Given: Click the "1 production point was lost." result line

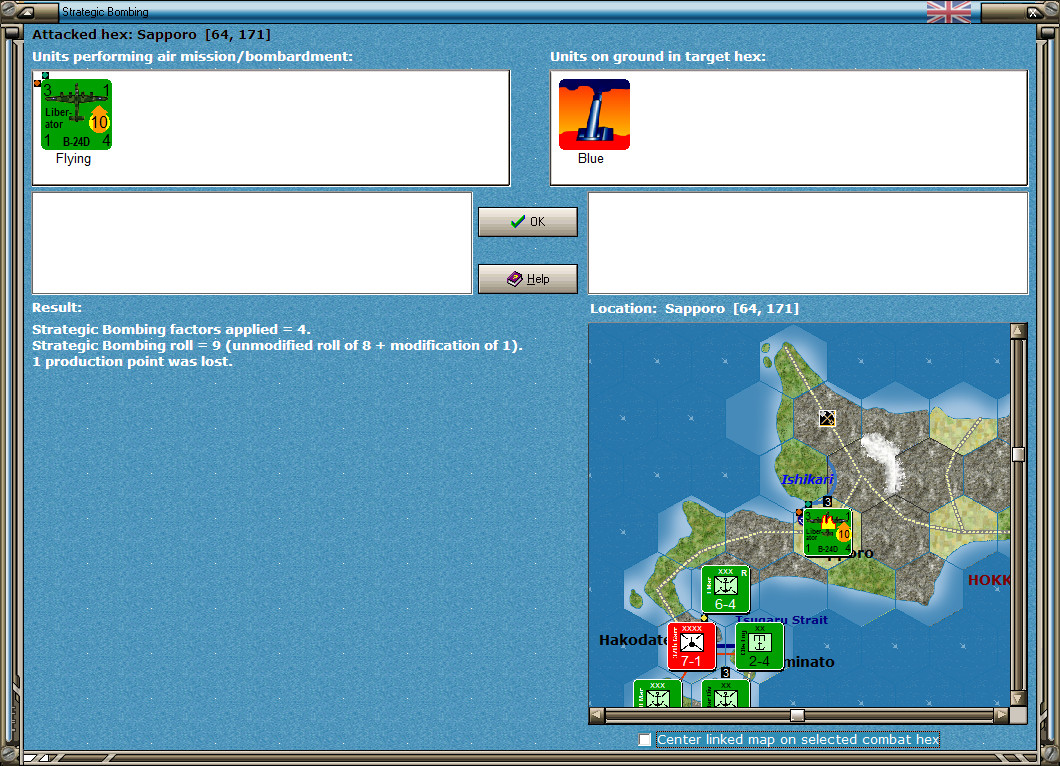Looking at the screenshot, I should 132,362.
